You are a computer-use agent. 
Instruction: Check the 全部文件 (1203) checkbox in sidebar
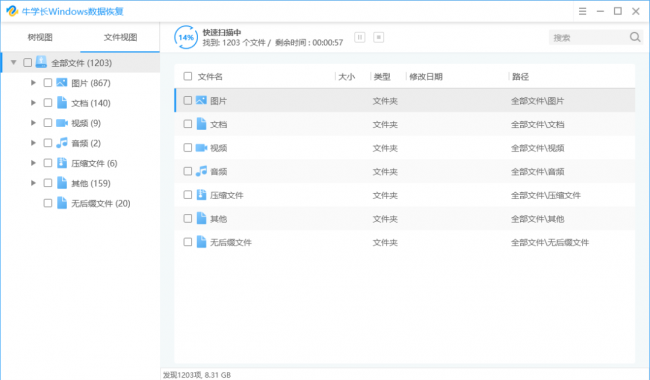27,63
